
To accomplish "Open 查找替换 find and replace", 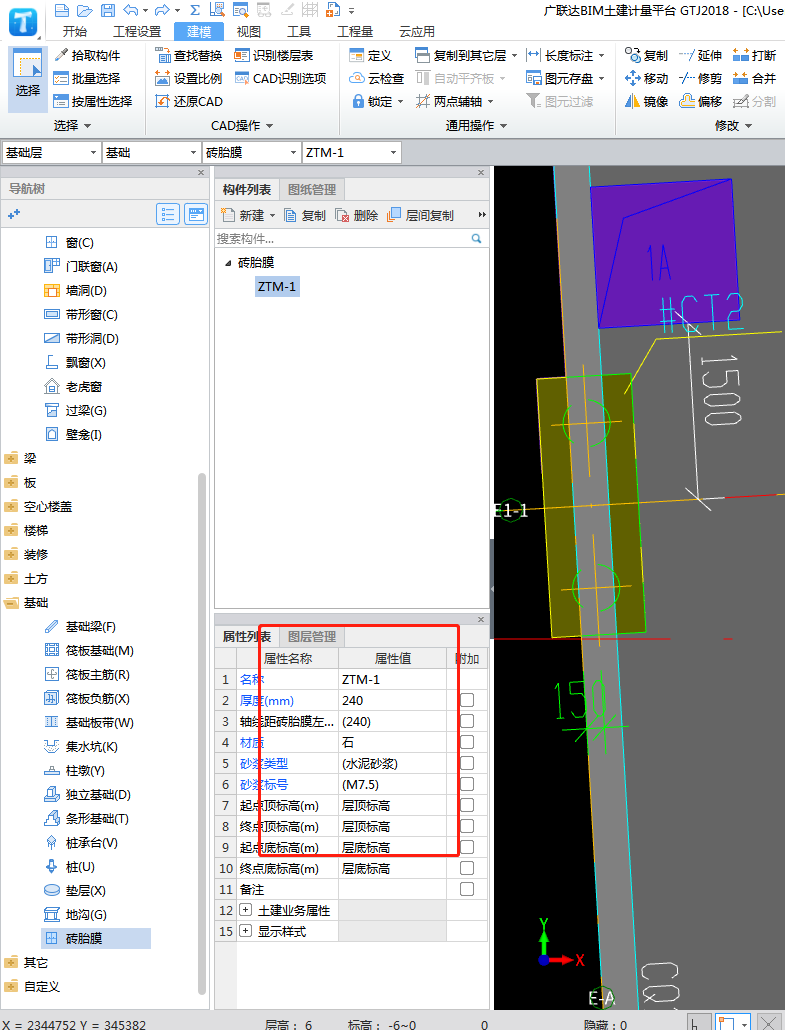I will tap(189, 55).
